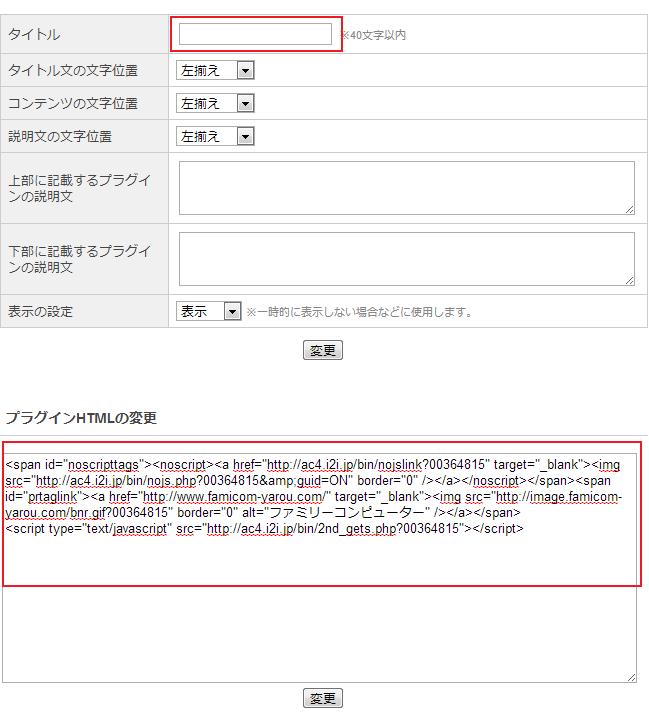This screenshot has width=649, height=716.
Task: Open the コンテンツの文字位置 dropdown
Action: 215,104
